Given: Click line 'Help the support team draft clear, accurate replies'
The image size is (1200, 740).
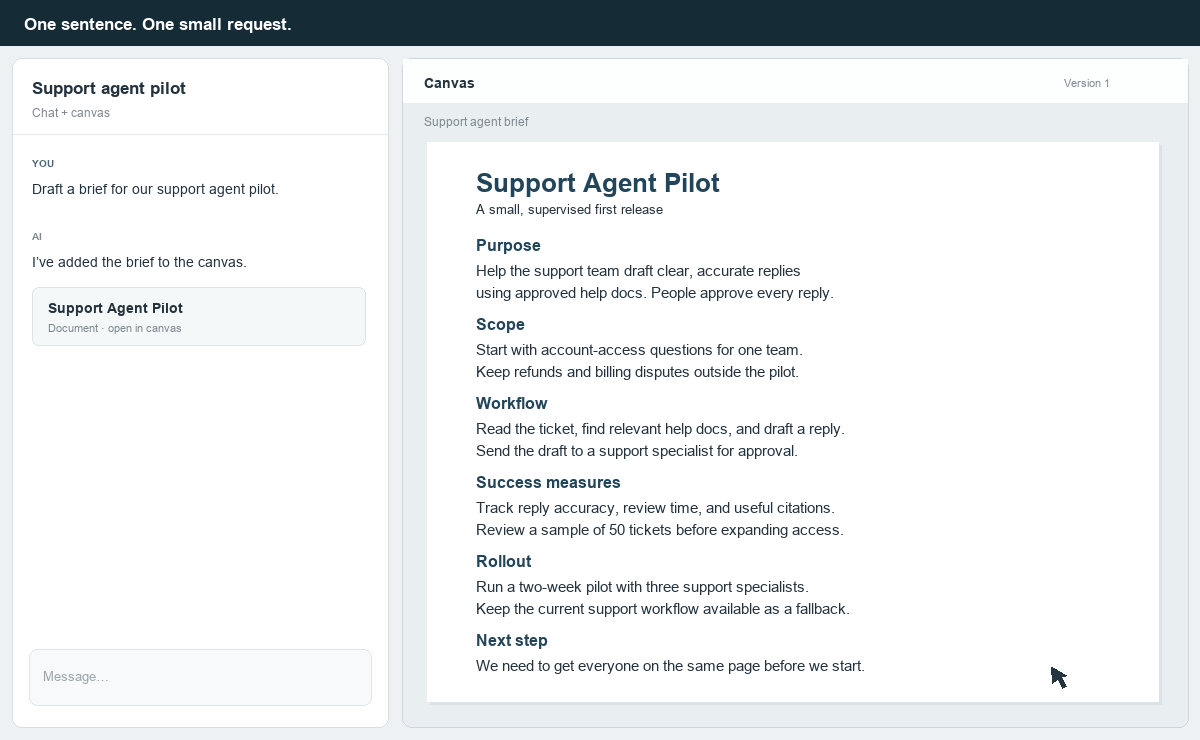Looking at the screenshot, I should pos(638,271).
